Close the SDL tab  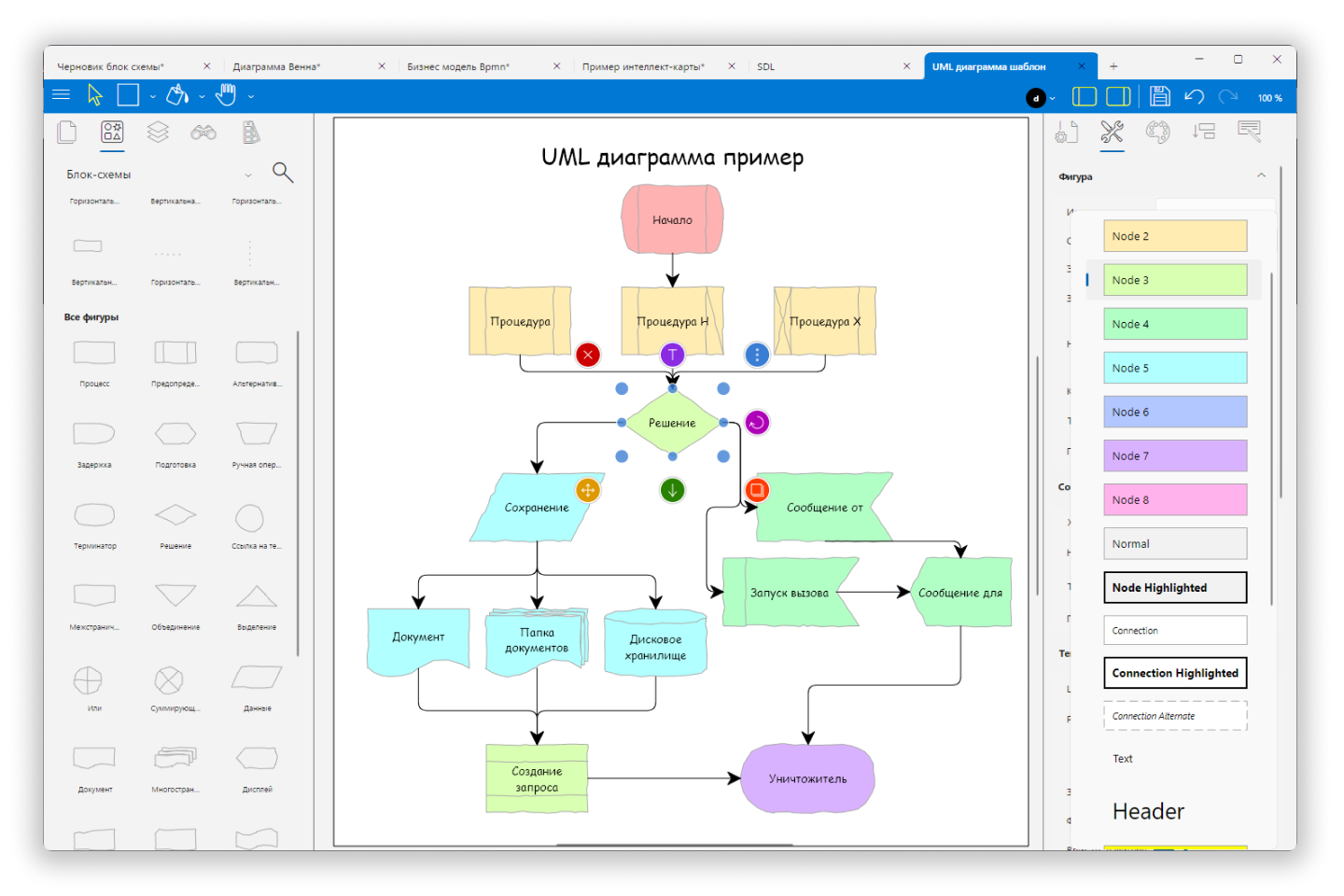point(906,66)
